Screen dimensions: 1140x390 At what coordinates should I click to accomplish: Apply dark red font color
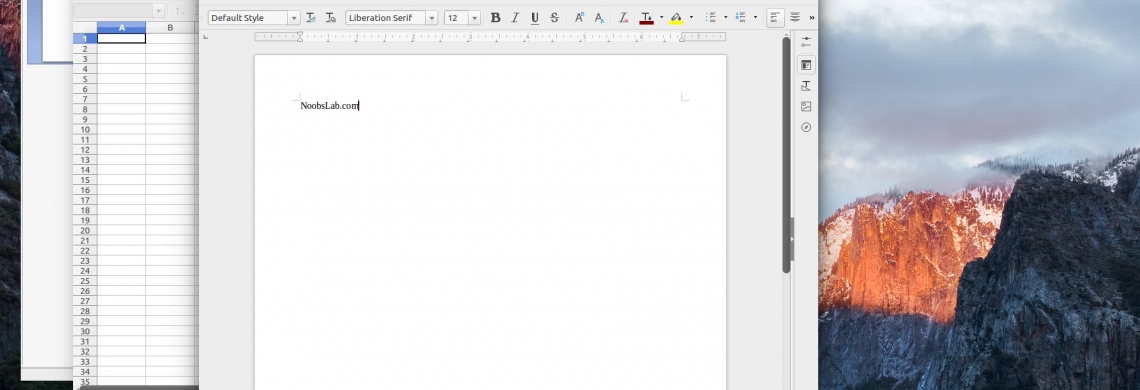(646, 17)
